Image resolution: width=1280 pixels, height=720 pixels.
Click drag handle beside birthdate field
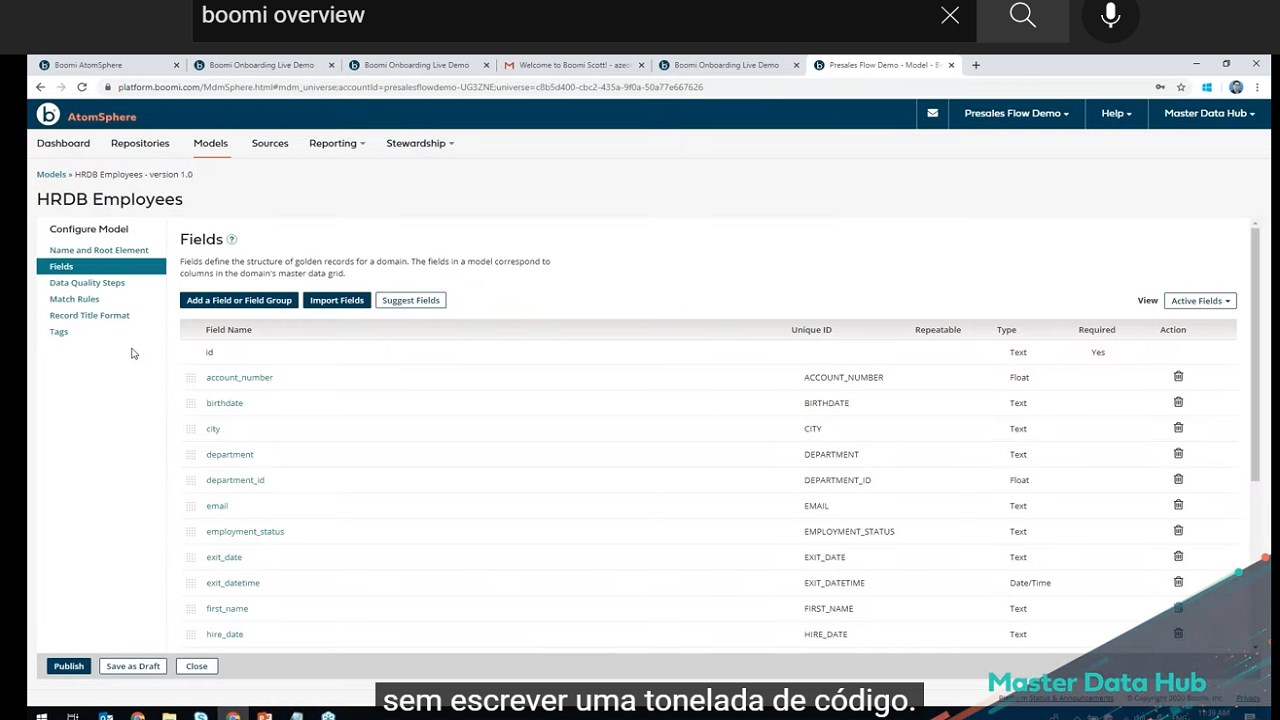(x=191, y=403)
